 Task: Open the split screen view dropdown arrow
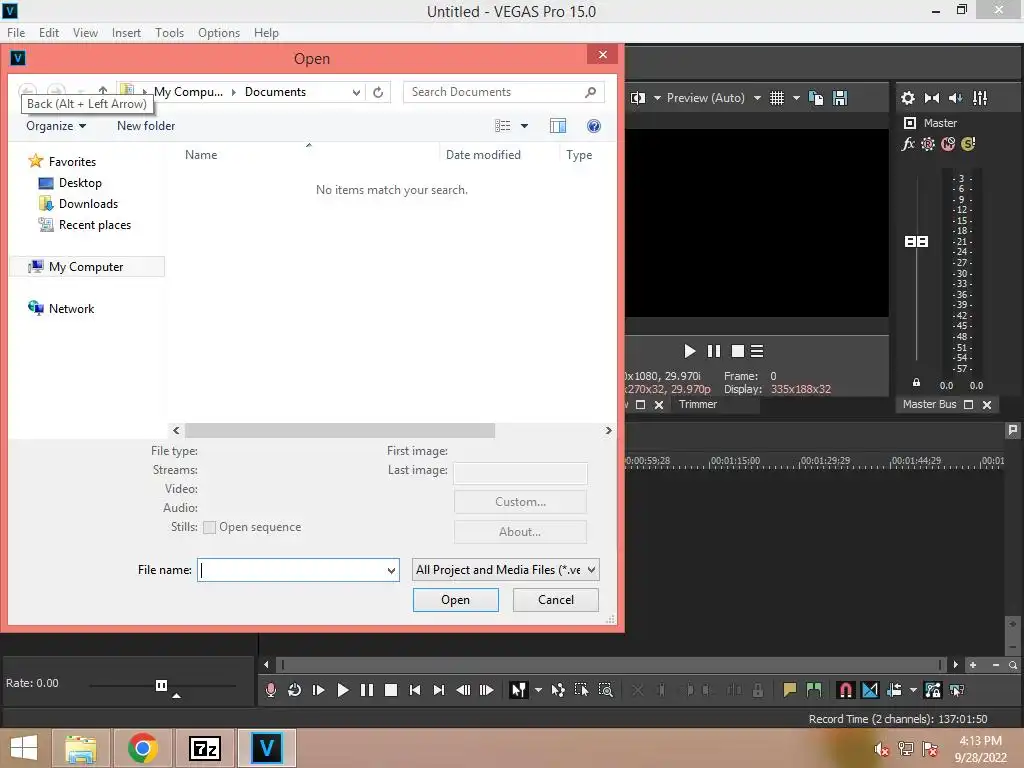click(657, 98)
